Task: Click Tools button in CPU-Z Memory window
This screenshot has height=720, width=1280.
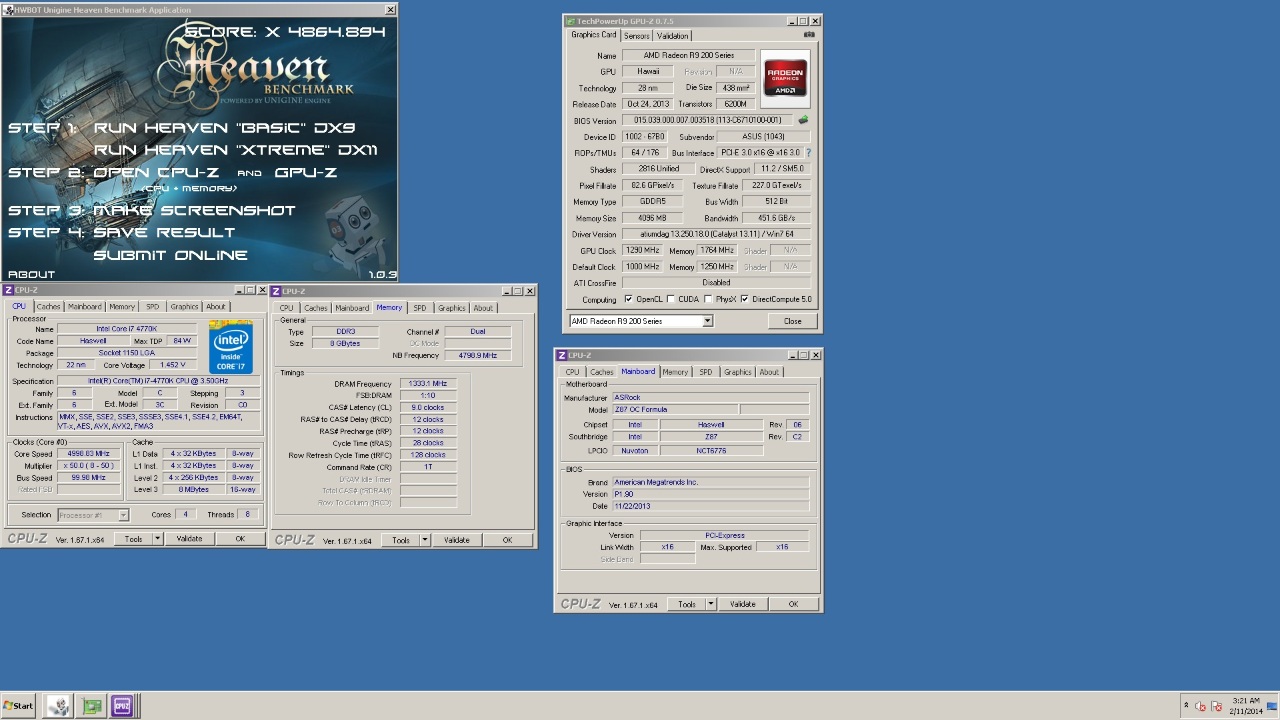Action: (400, 540)
